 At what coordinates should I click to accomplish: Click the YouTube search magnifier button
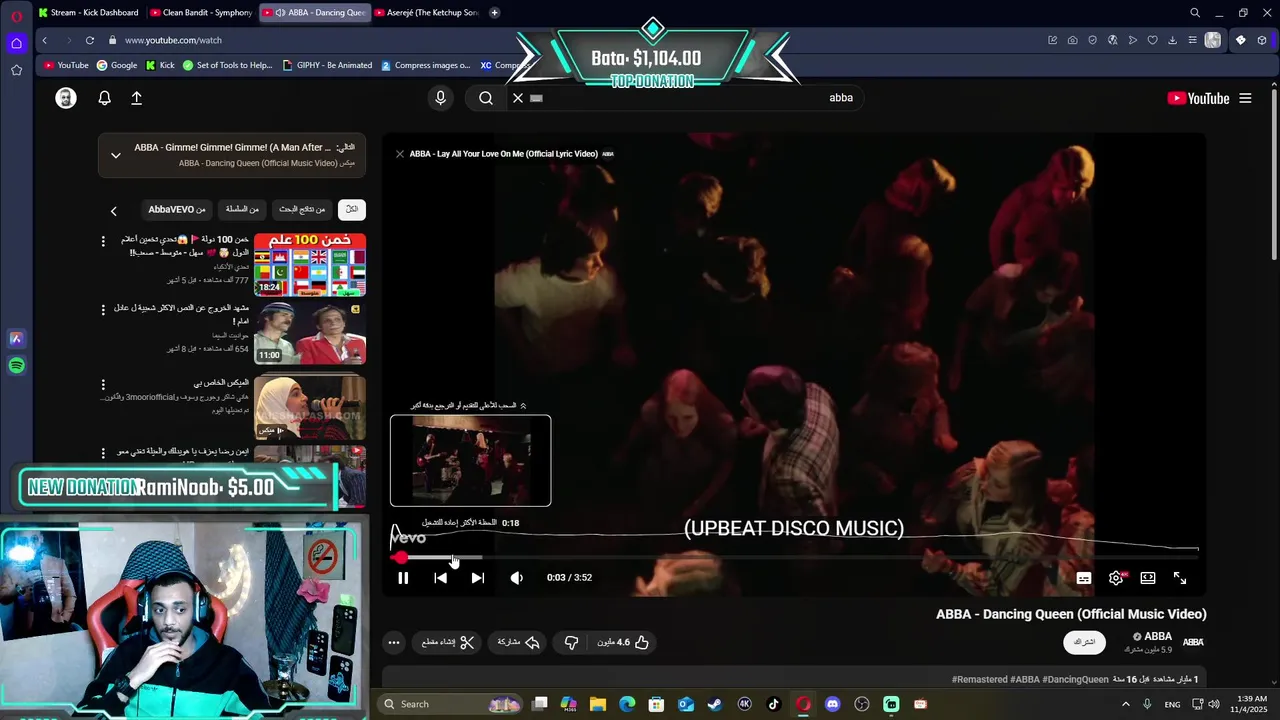(x=486, y=98)
